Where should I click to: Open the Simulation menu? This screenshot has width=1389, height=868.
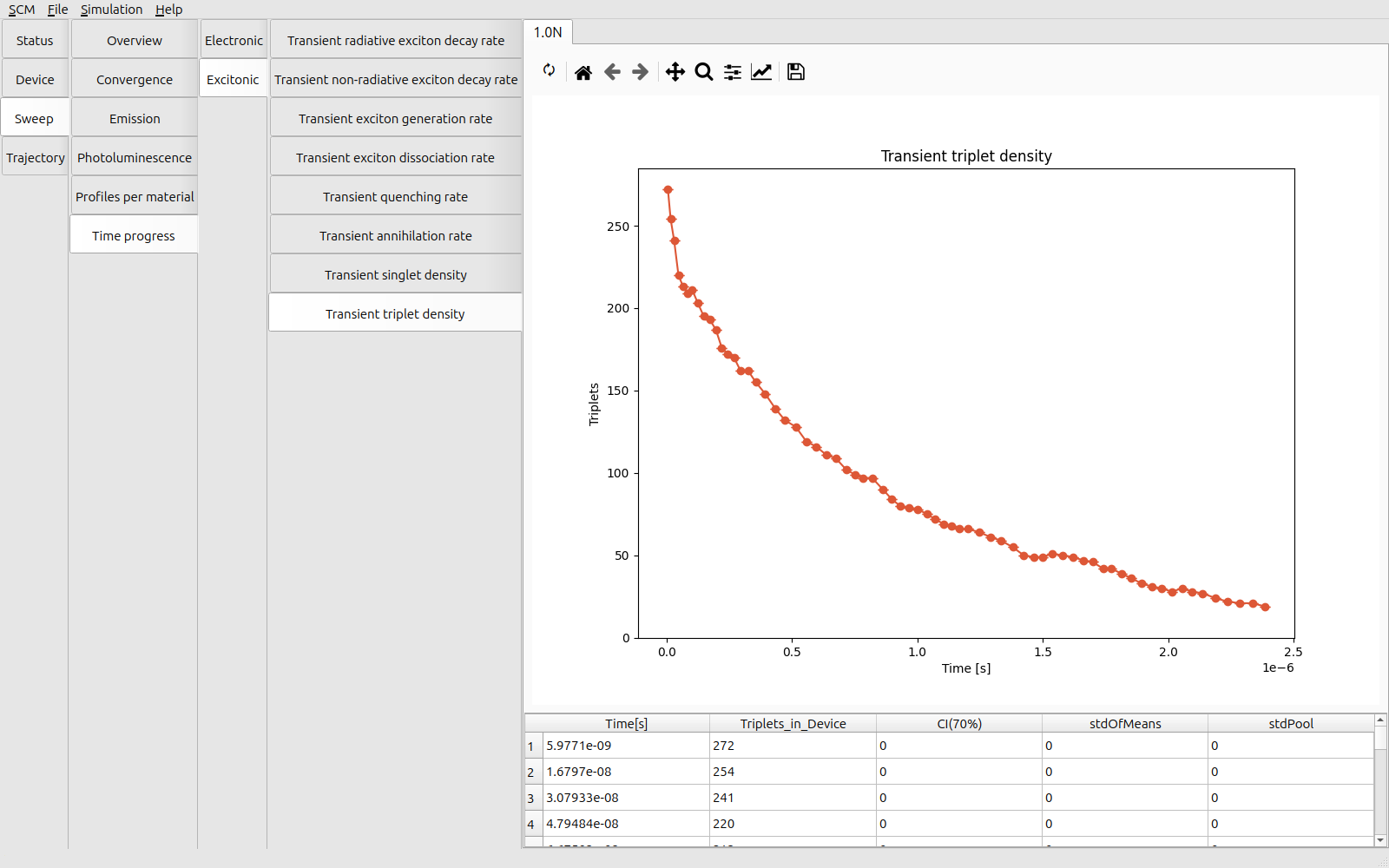(x=111, y=10)
